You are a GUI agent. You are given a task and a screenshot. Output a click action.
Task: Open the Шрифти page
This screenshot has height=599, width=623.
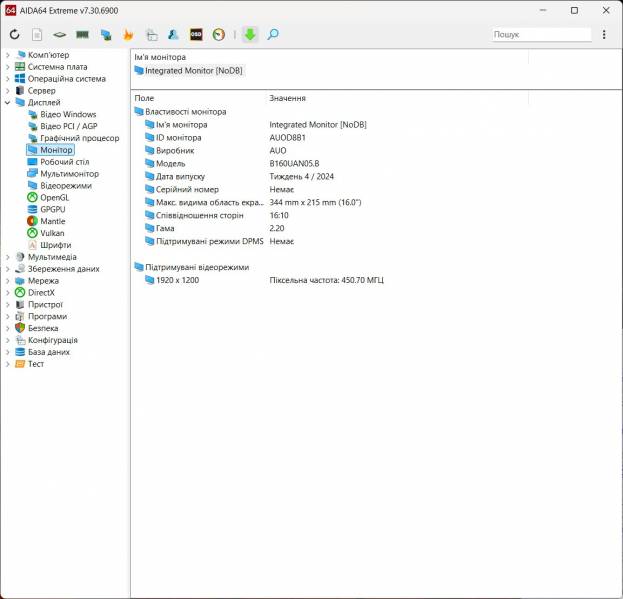point(50,245)
